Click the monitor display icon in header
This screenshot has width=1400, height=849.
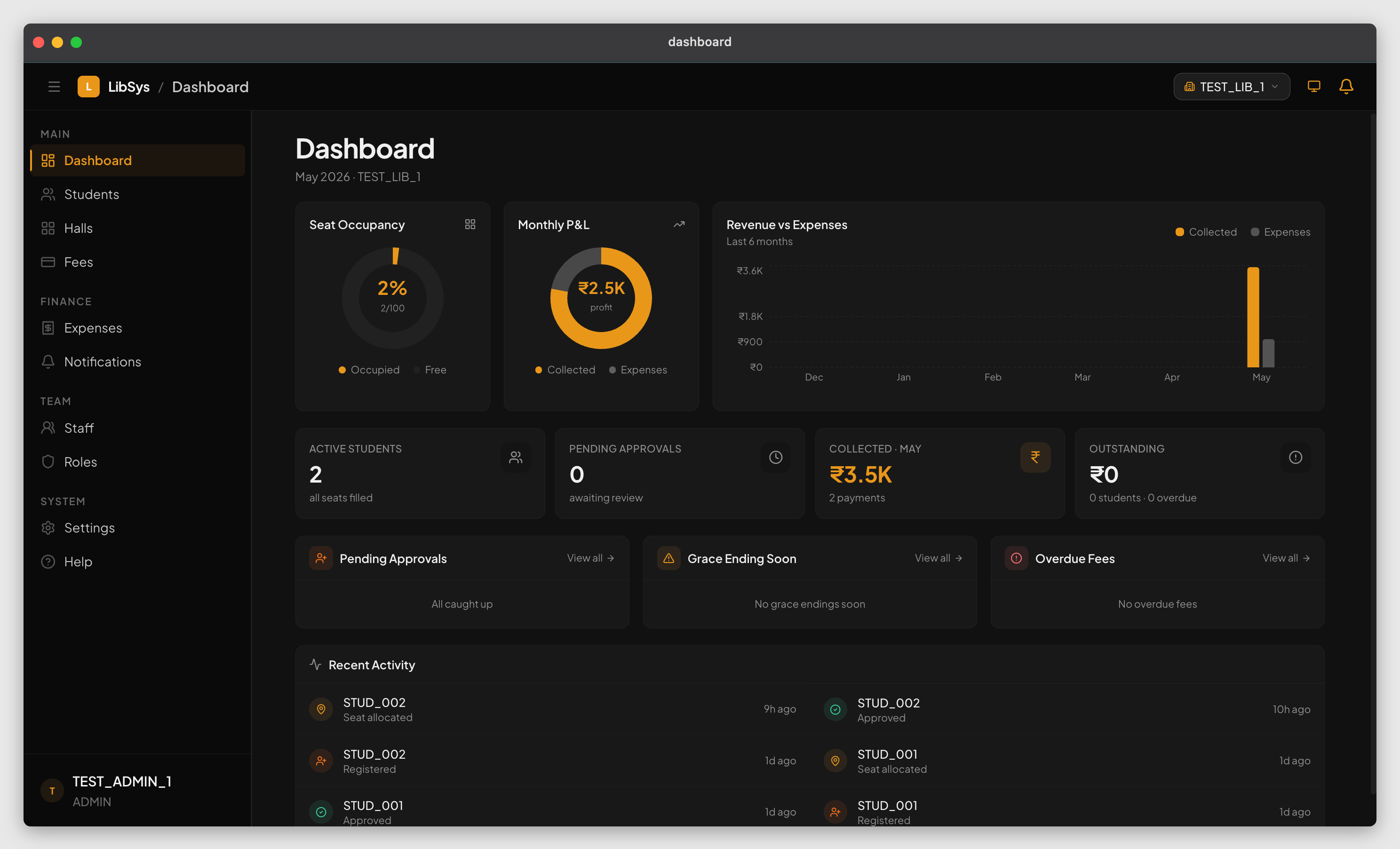[x=1313, y=87]
